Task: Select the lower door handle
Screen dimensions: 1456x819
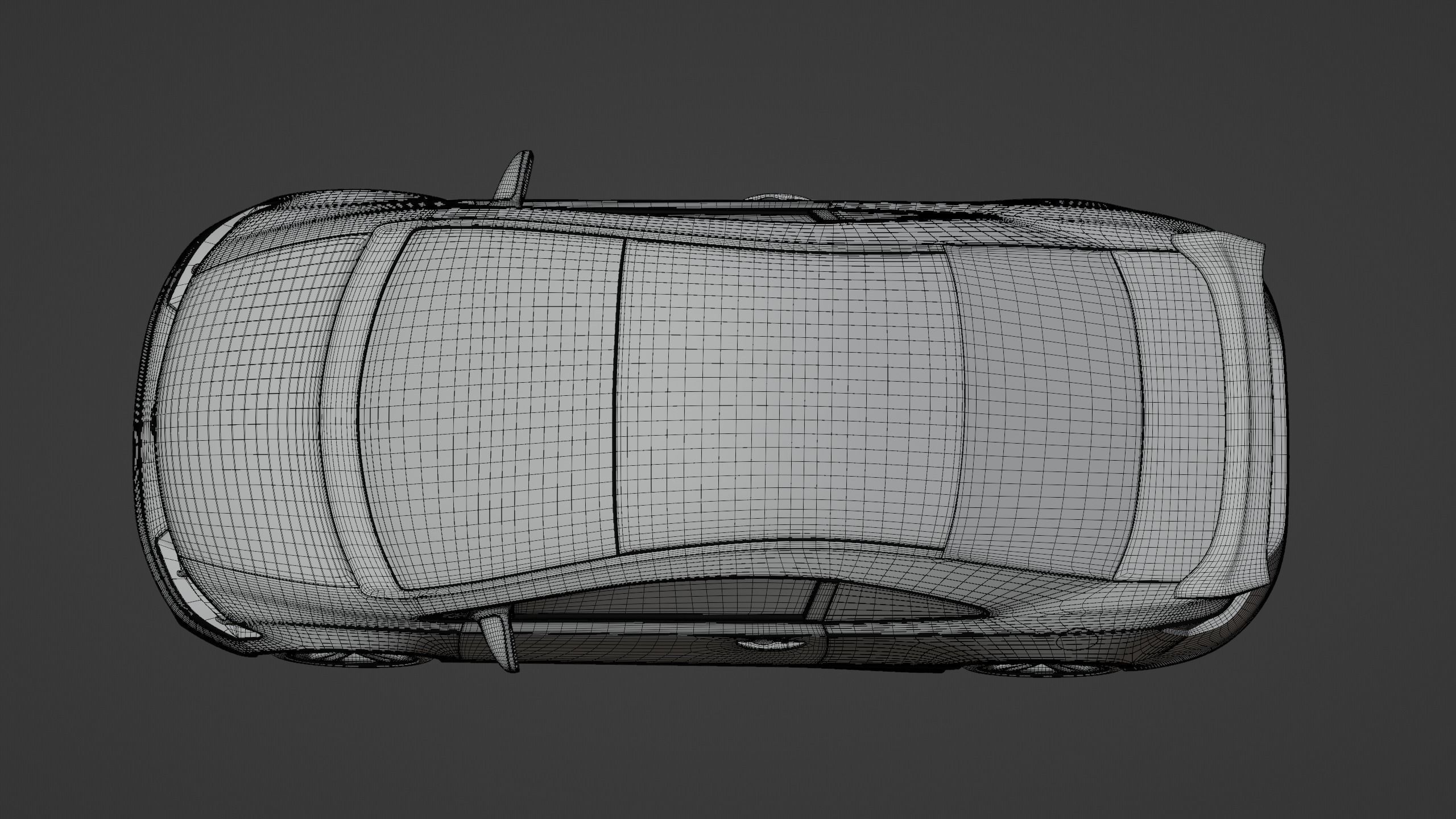Action: click(772, 644)
